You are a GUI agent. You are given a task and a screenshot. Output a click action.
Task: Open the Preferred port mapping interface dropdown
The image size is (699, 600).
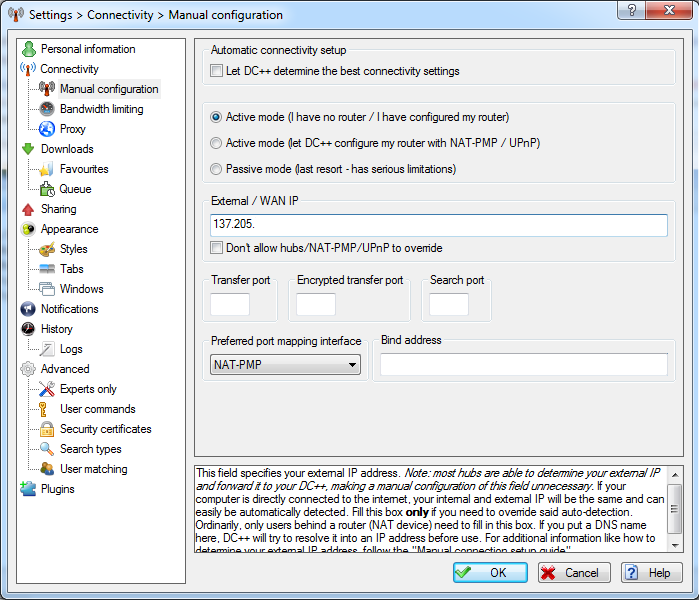pyautogui.click(x=285, y=365)
